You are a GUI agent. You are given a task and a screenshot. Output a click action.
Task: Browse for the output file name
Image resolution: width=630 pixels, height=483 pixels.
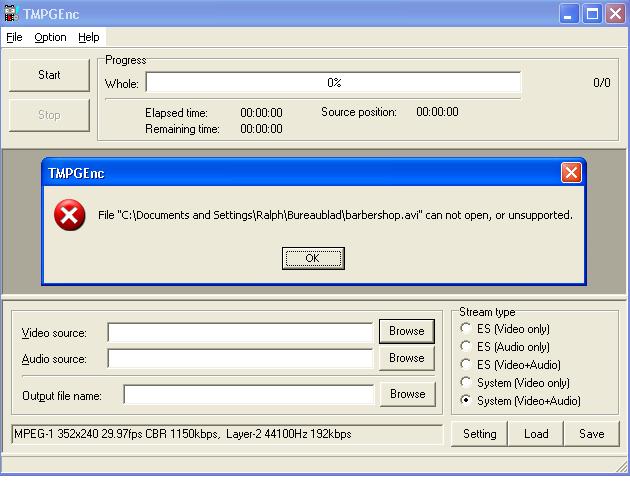click(407, 394)
